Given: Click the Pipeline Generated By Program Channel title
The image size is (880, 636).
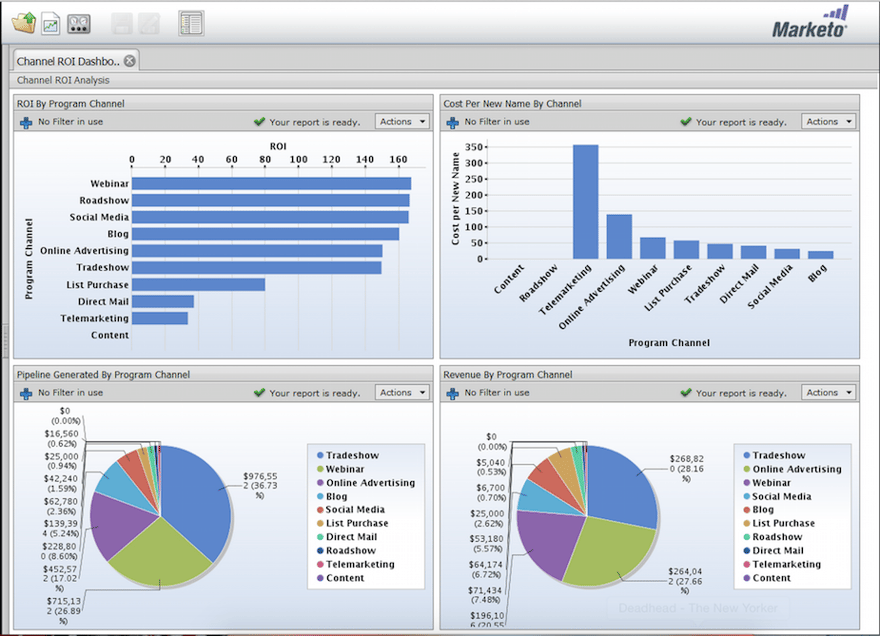Looking at the screenshot, I should click(x=103, y=374).
